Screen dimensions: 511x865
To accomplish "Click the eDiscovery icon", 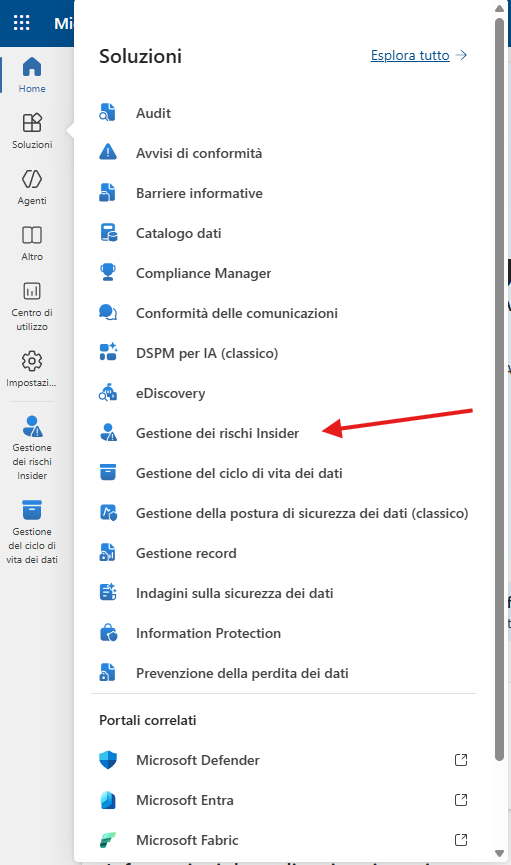I will click(108, 392).
